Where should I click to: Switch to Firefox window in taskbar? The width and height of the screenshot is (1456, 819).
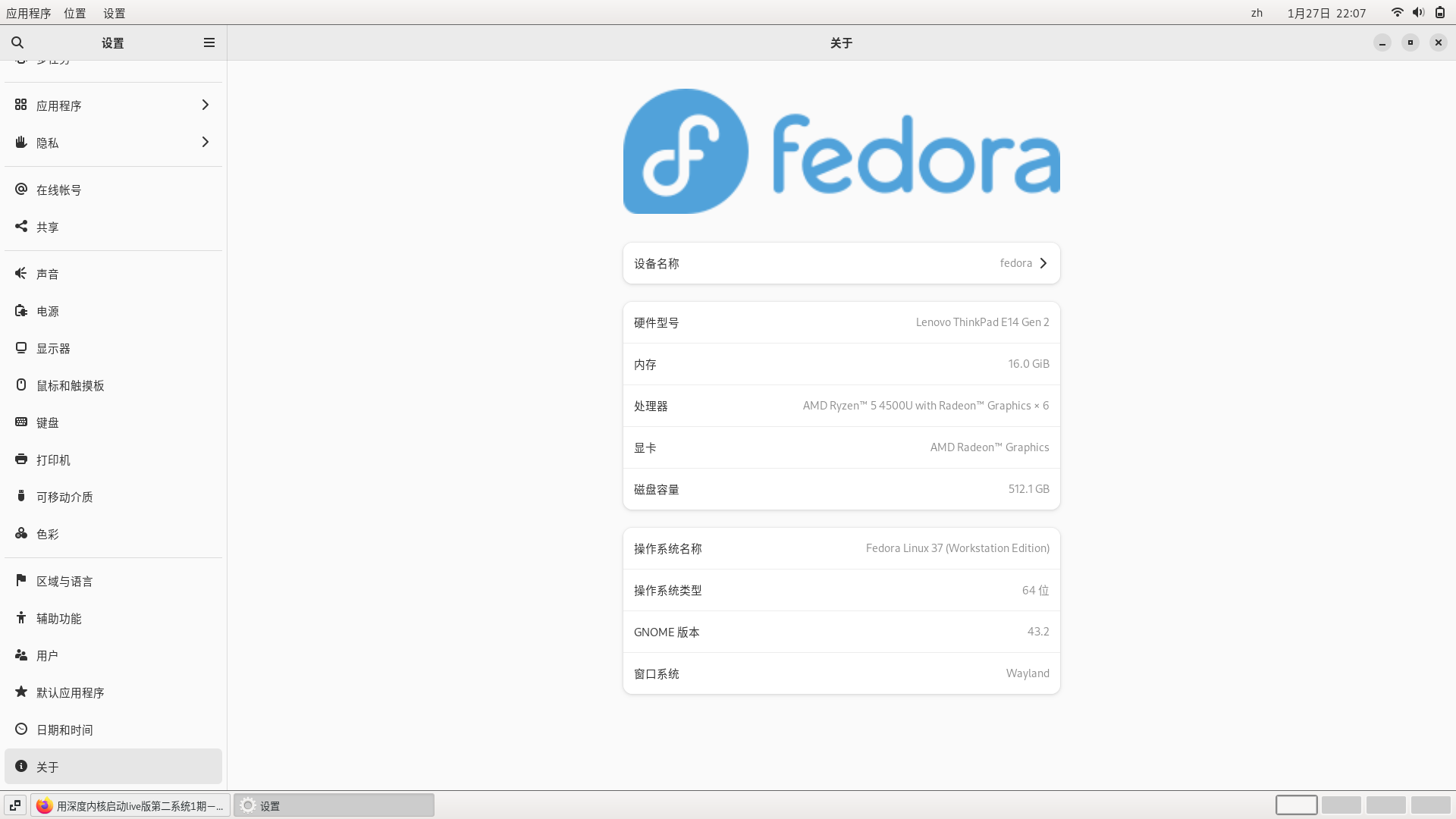coord(130,805)
